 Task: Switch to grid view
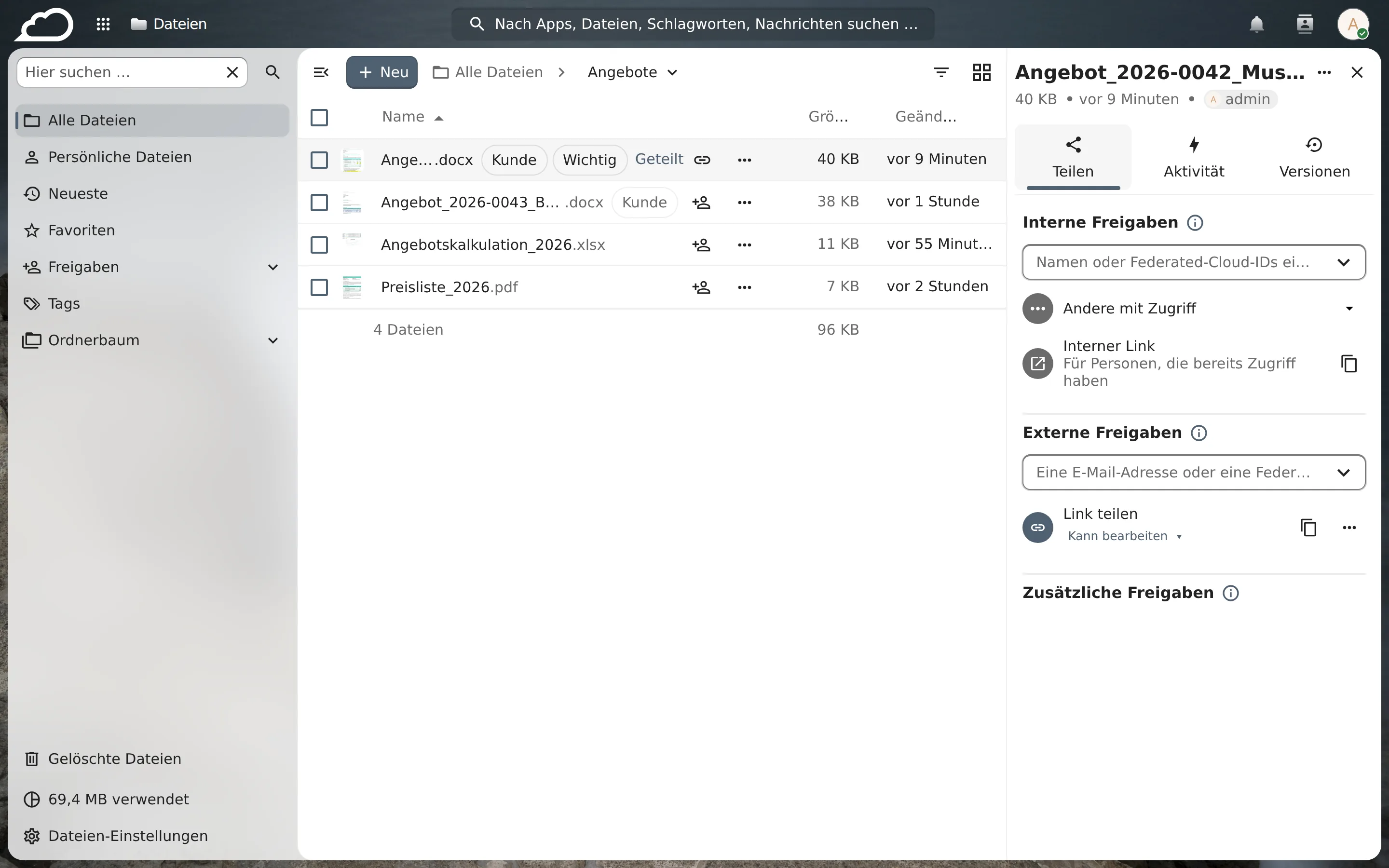982,72
